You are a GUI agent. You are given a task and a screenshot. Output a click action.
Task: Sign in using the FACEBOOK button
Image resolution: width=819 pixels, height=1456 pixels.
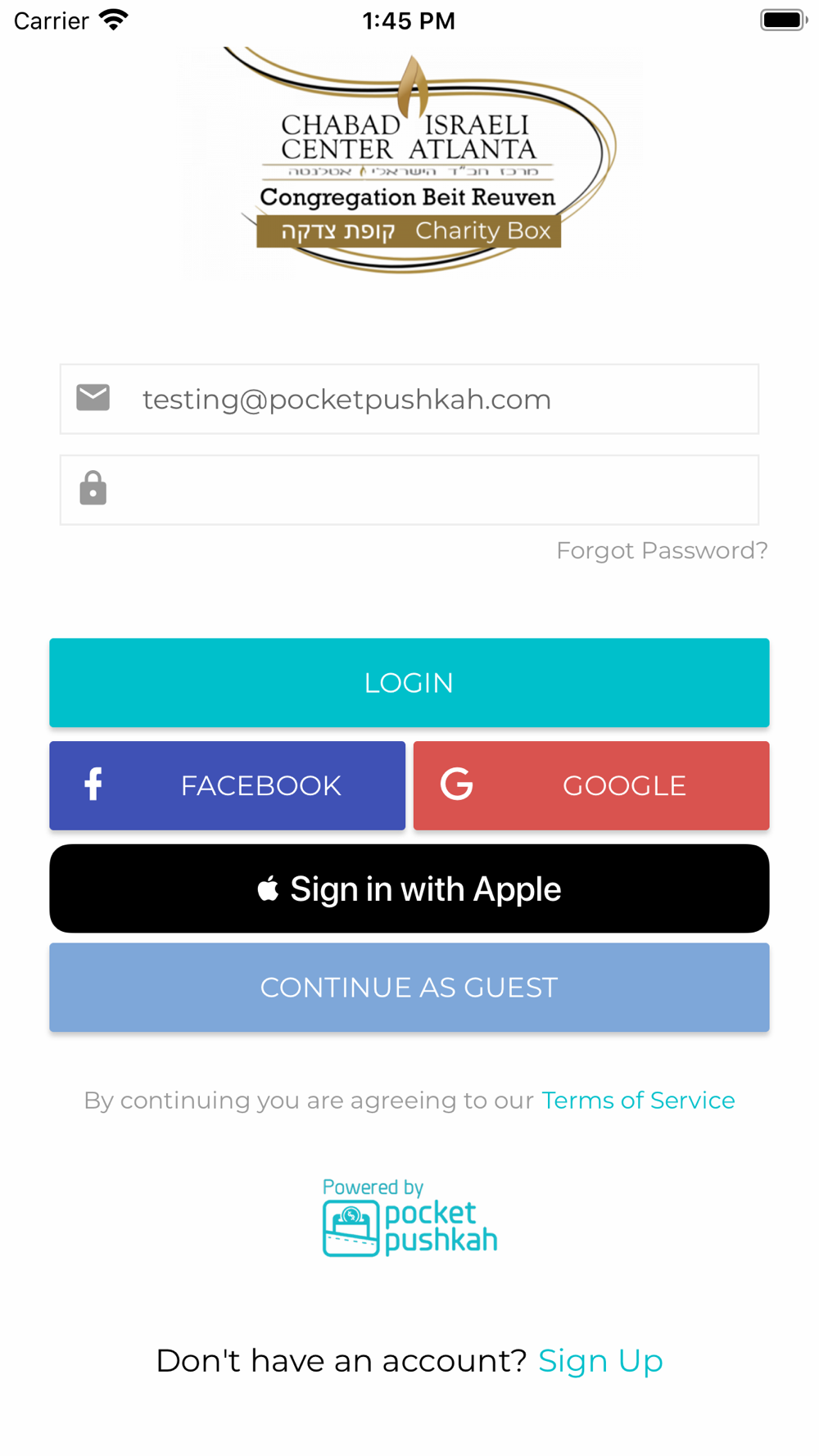pyautogui.click(x=227, y=785)
